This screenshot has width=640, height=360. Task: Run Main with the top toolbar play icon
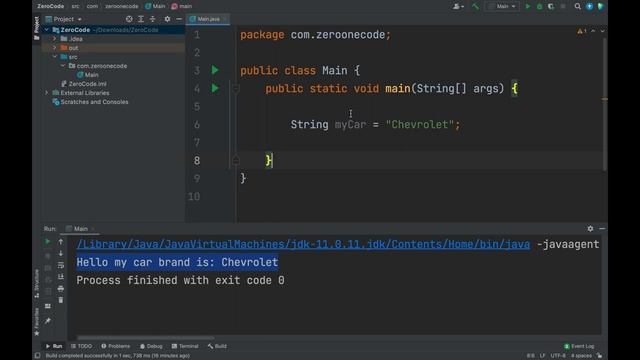528,6
